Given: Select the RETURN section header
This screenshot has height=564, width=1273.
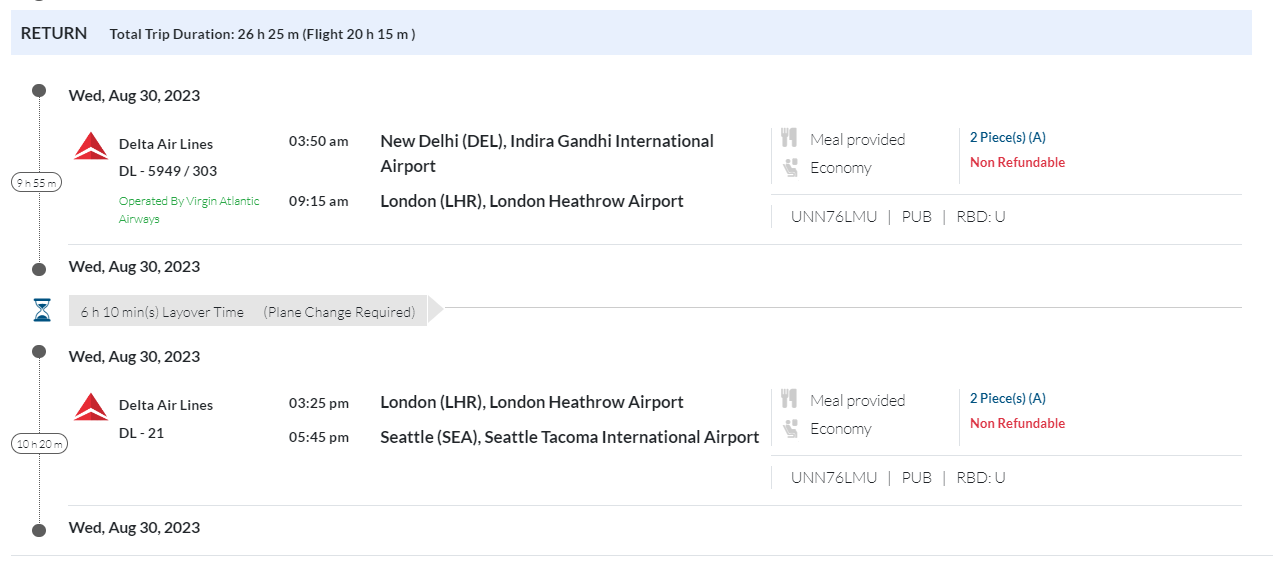Looking at the screenshot, I should coord(54,33).
